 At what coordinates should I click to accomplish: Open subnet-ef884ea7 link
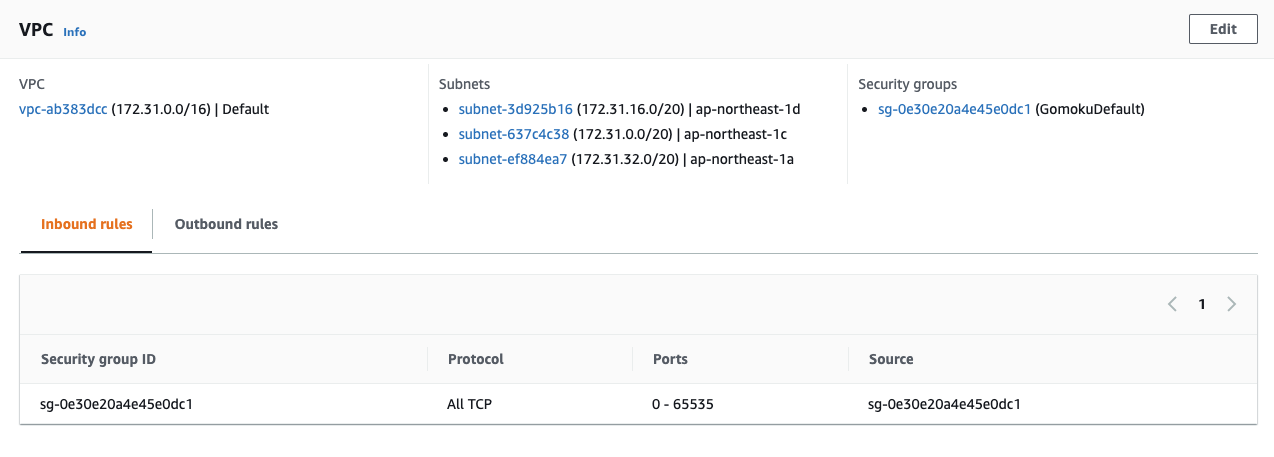coord(512,159)
